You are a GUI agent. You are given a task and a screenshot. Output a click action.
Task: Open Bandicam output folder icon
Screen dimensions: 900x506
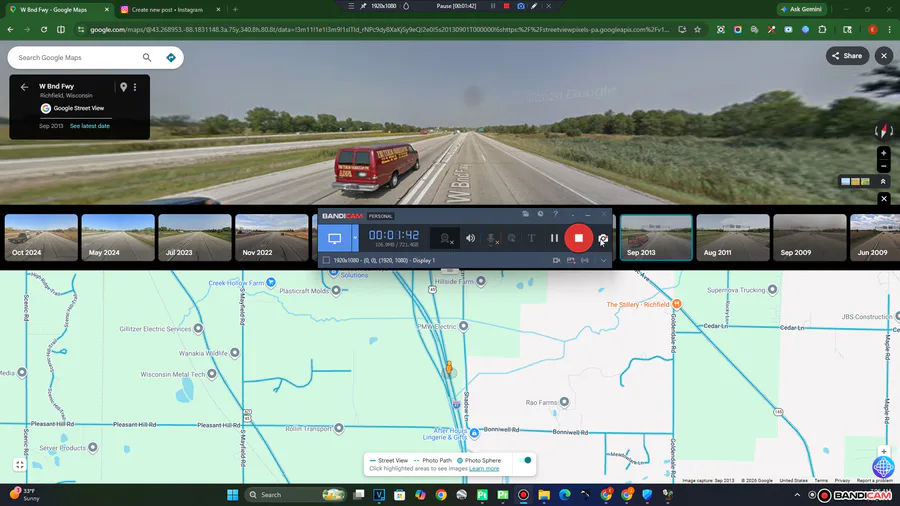(x=525, y=214)
